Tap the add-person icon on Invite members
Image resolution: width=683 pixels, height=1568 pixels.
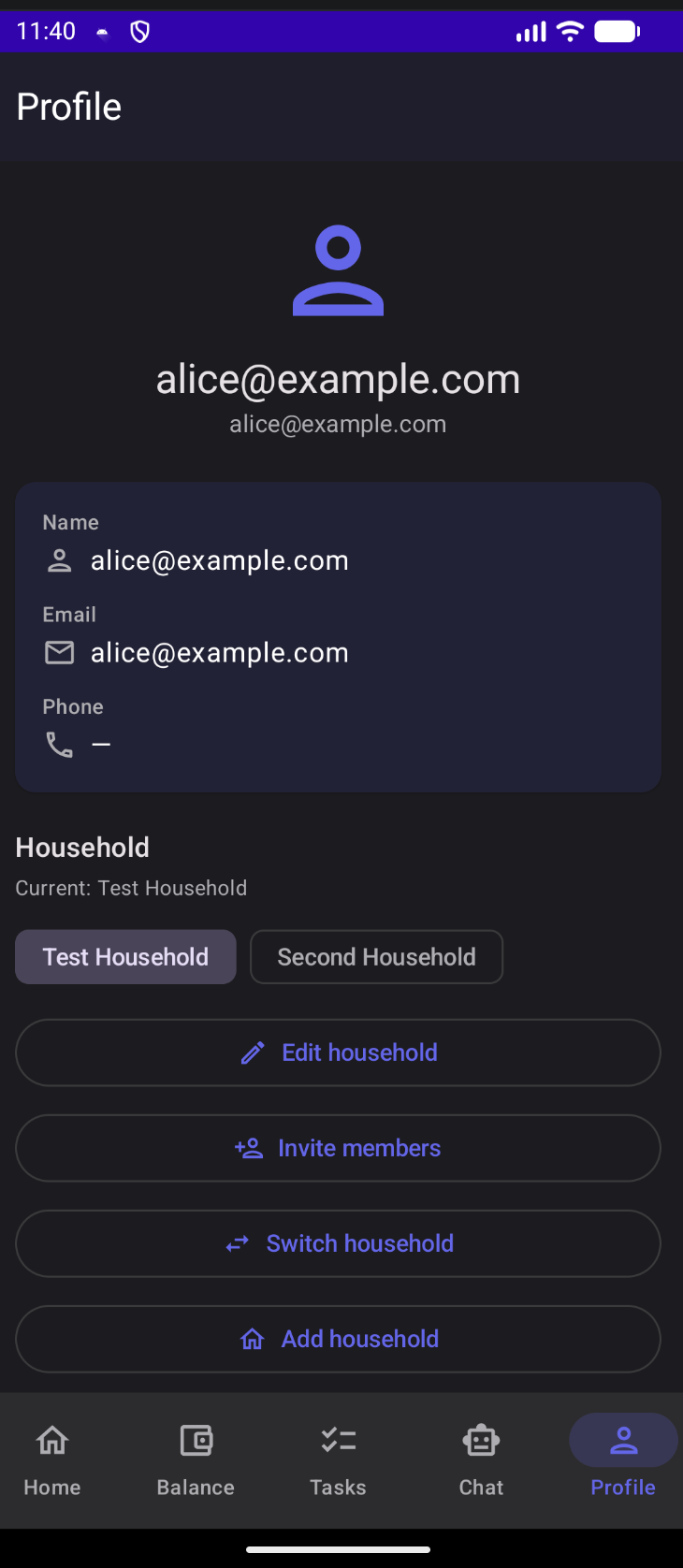pyautogui.click(x=249, y=1148)
